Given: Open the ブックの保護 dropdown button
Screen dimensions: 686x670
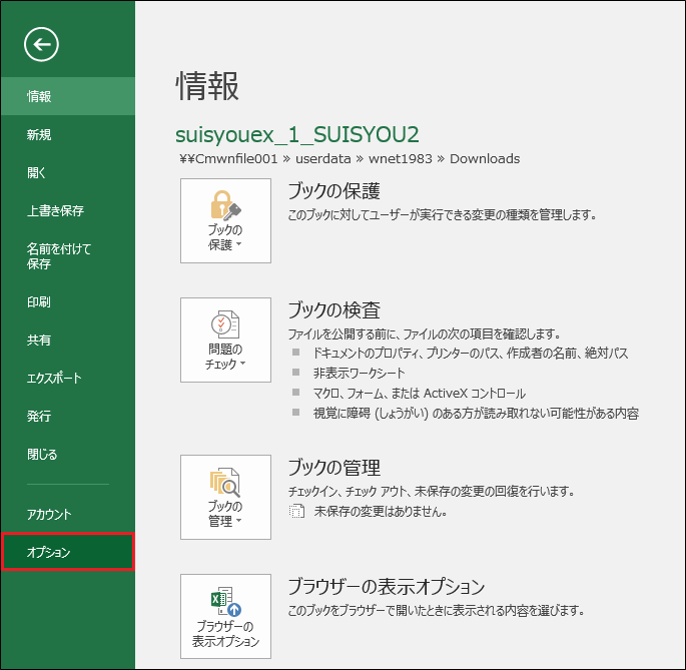Looking at the screenshot, I should pyautogui.click(x=225, y=221).
